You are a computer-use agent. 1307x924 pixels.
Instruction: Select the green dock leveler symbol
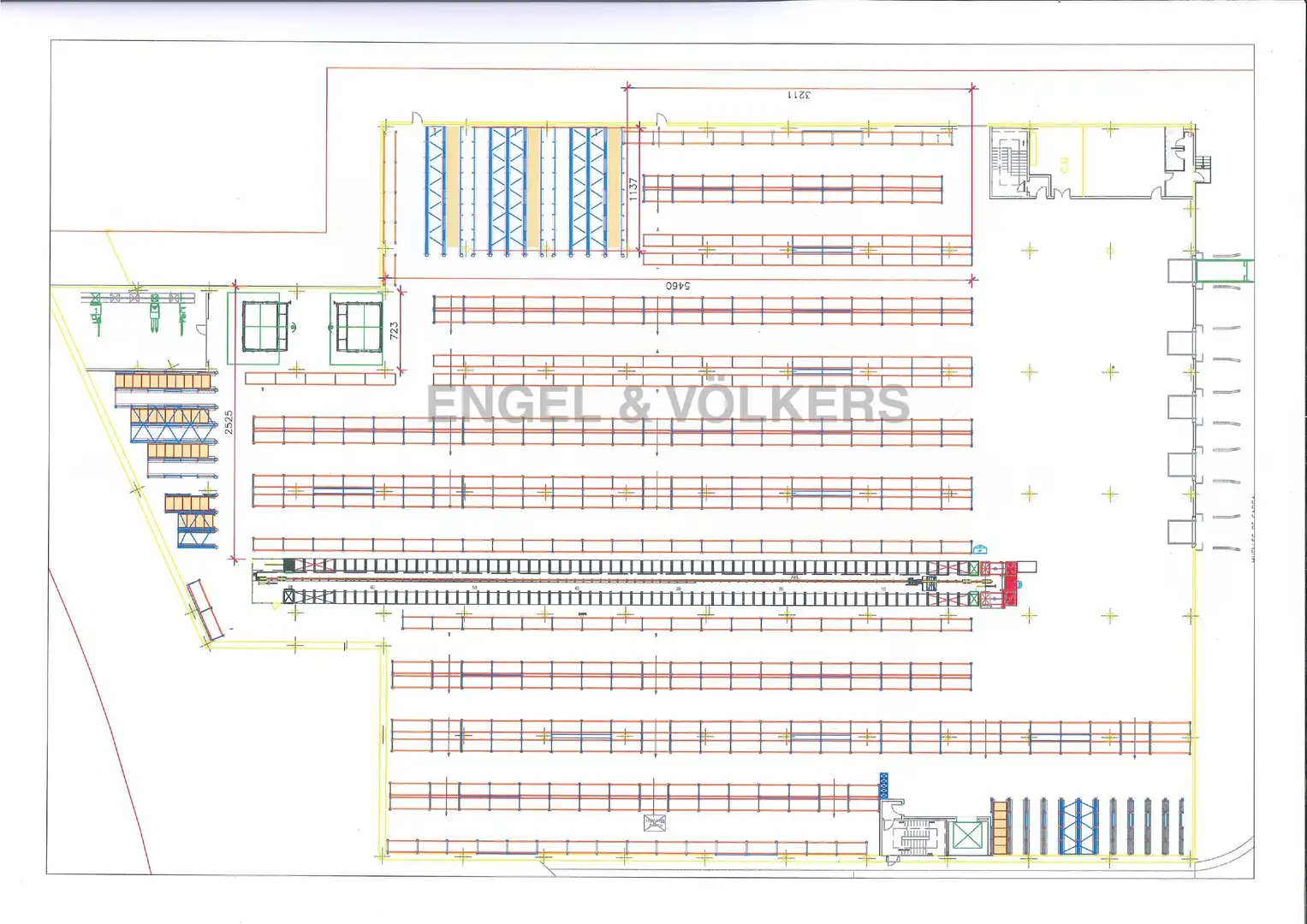click(x=1225, y=271)
